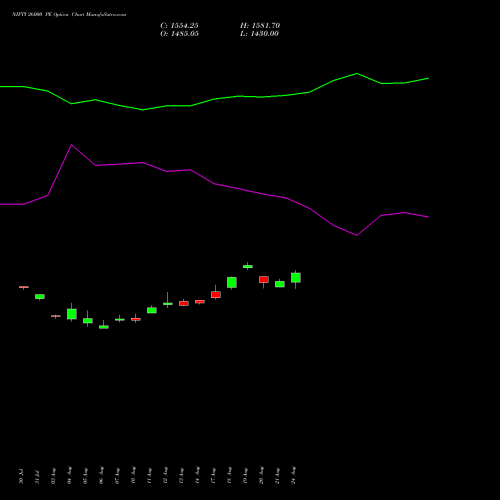Screen dimensions: 500x500
Task: Select the last green candlestick above 24 Aug
Action: [x=296, y=278]
